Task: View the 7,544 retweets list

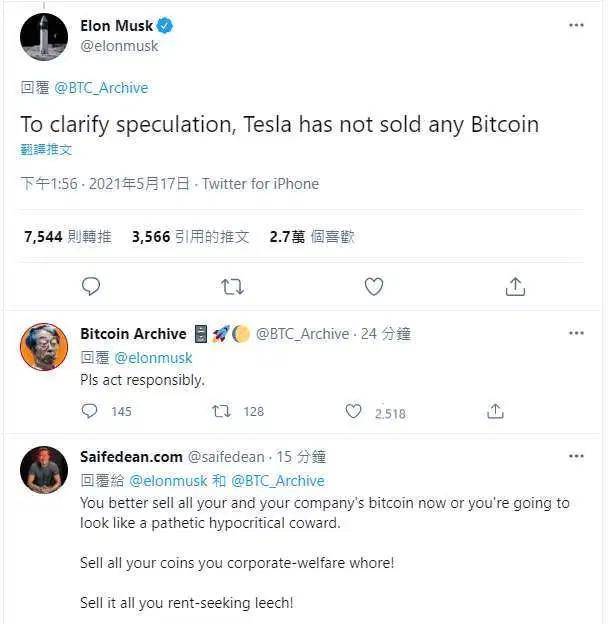Action: tap(68, 237)
